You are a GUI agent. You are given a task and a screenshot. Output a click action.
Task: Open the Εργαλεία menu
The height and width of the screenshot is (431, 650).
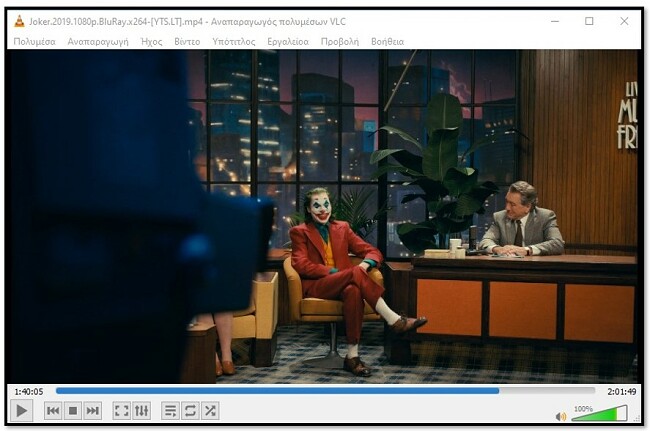coord(288,42)
